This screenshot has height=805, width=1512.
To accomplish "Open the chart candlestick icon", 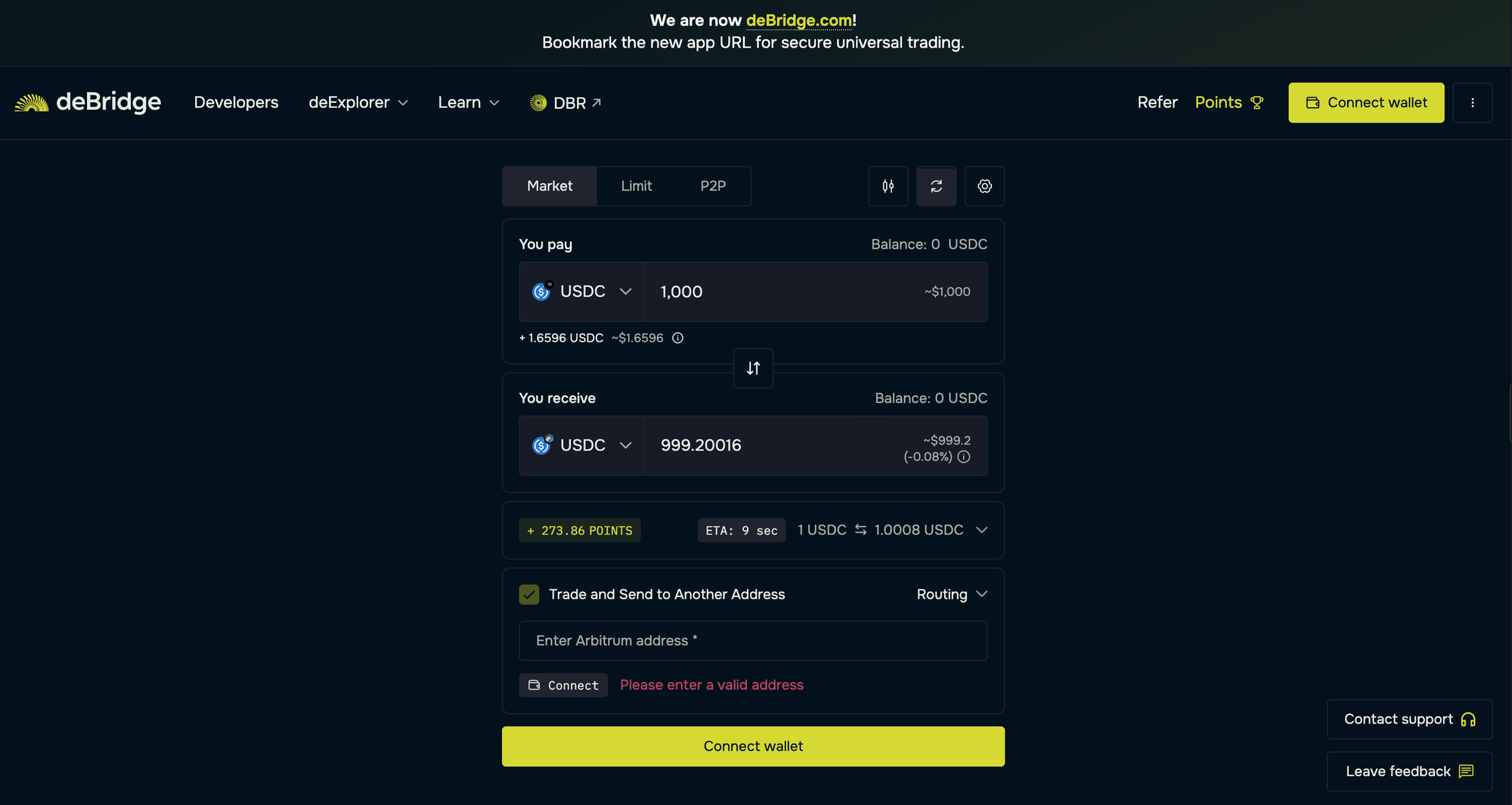I will pos(888,186).
